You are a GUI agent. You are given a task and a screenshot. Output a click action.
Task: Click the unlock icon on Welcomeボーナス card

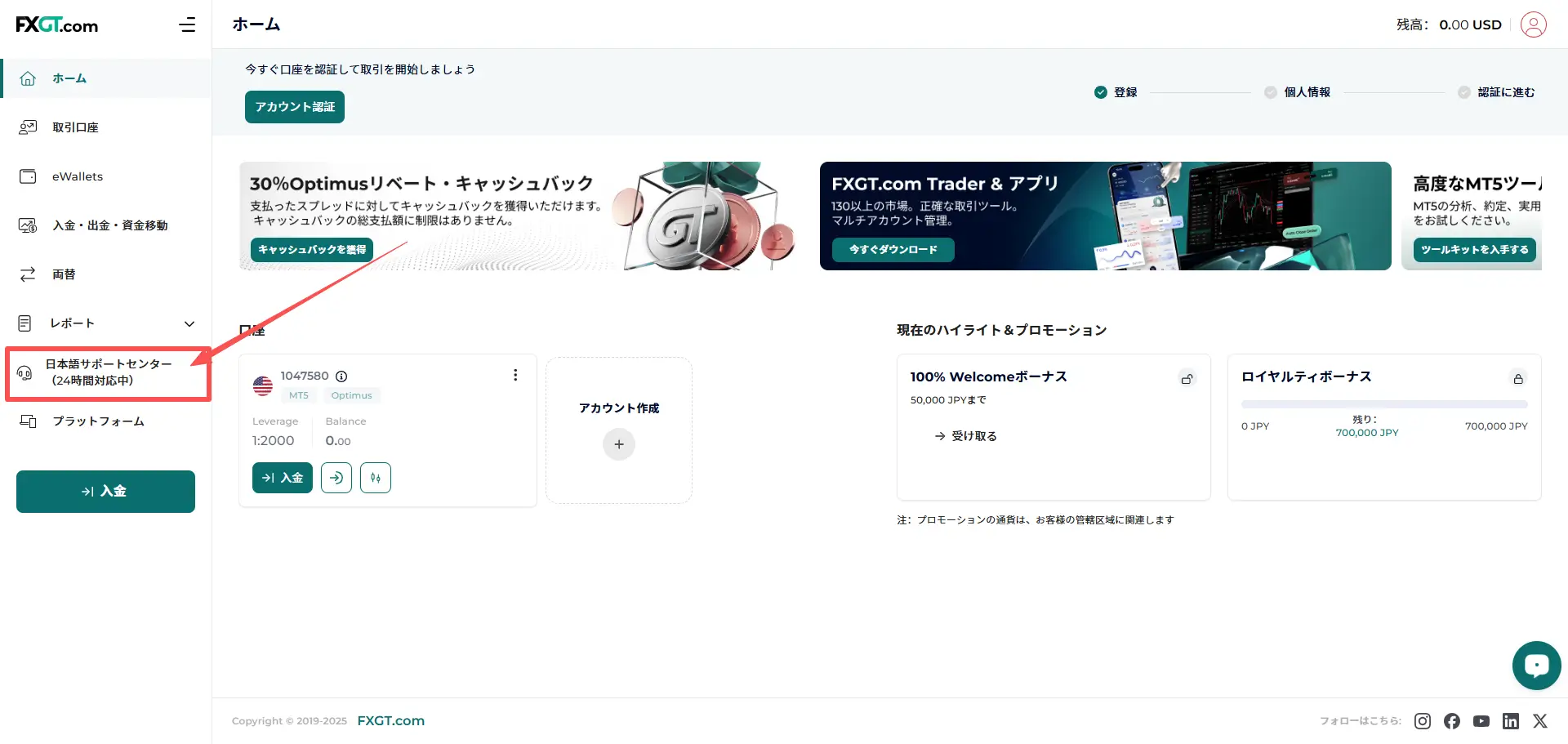coord(1187,378)
